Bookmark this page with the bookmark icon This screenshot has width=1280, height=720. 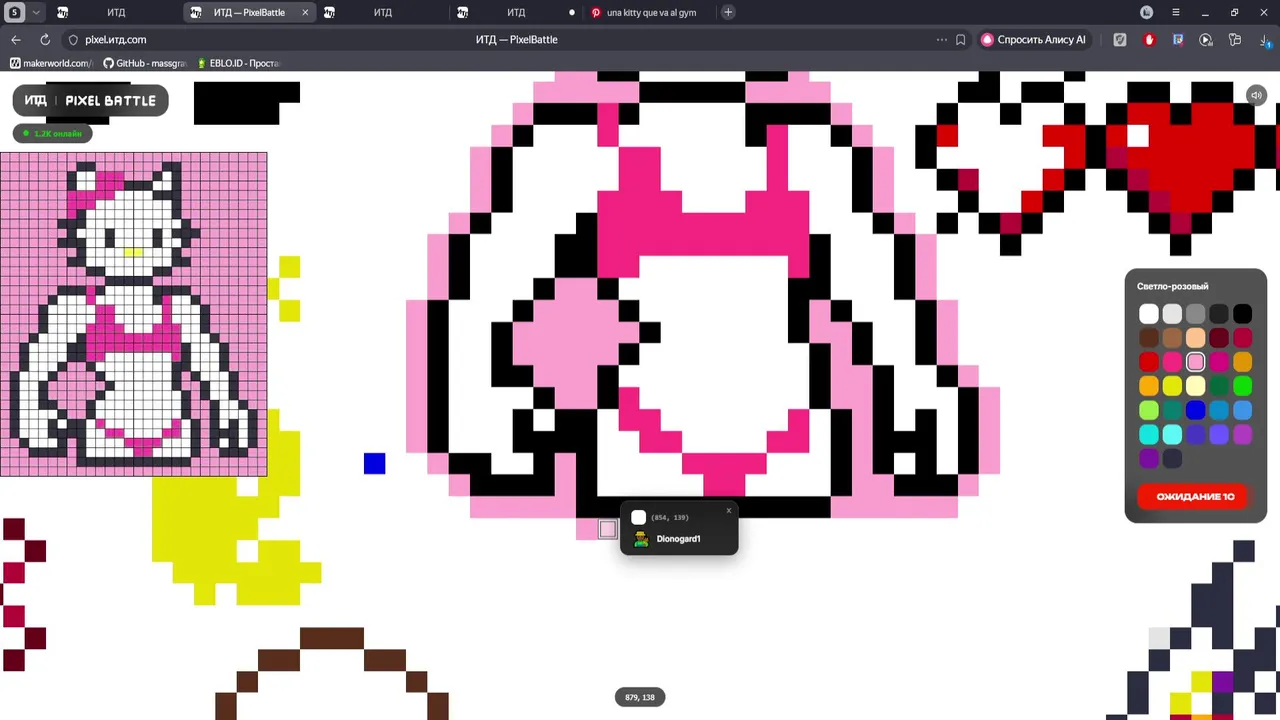tap(961, 39)
